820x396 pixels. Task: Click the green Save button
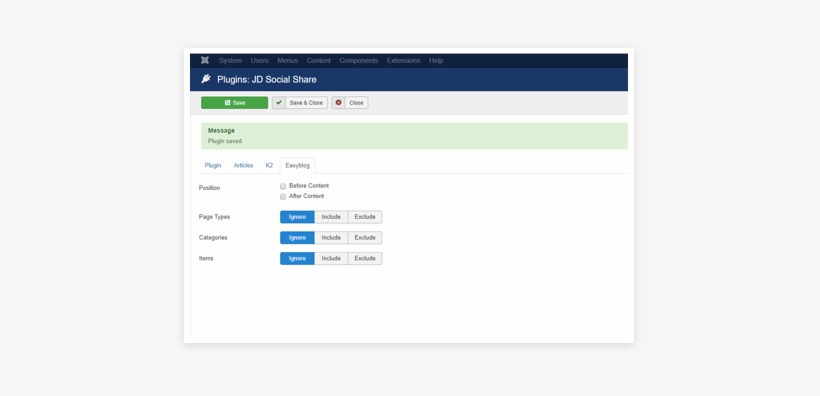point(234,103)
